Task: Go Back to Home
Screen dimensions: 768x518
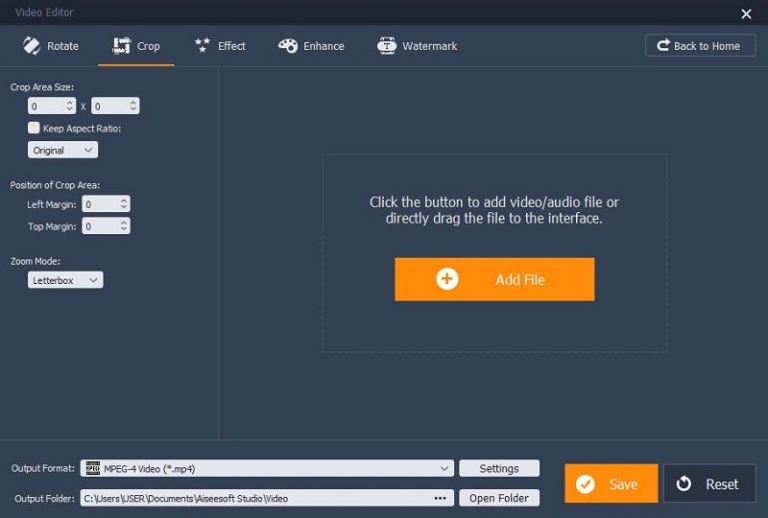Action: (x=700, y=46)
